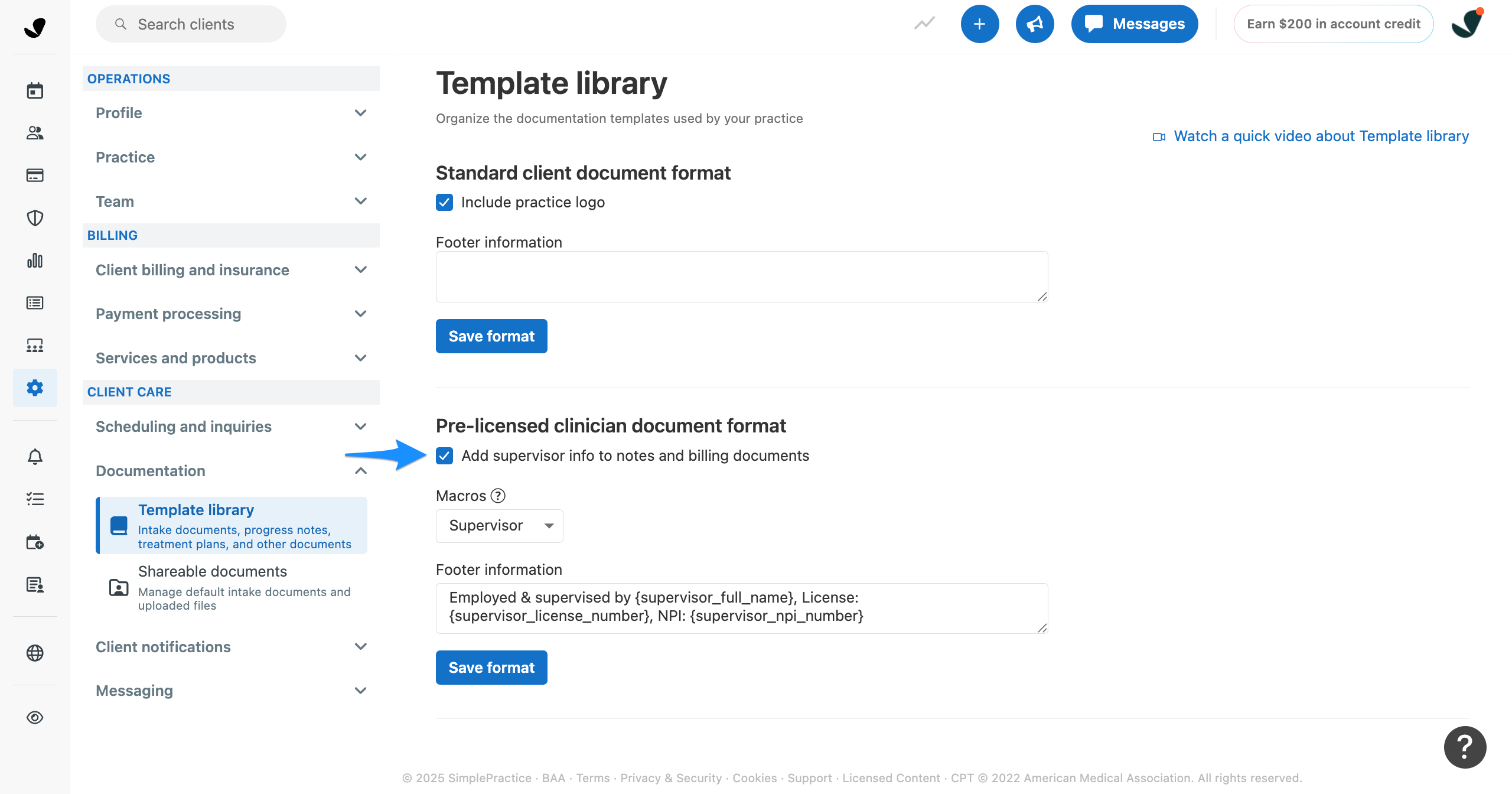Collapse the Documentation section

[231, 471]
